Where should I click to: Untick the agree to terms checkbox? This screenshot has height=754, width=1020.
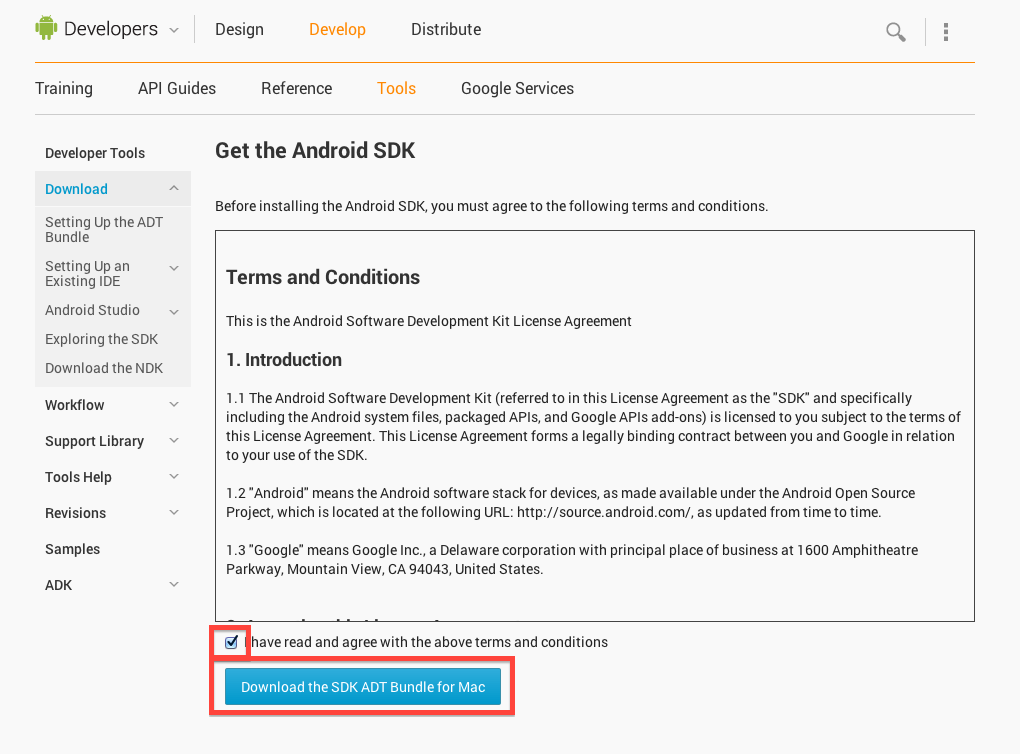[231, 642]
